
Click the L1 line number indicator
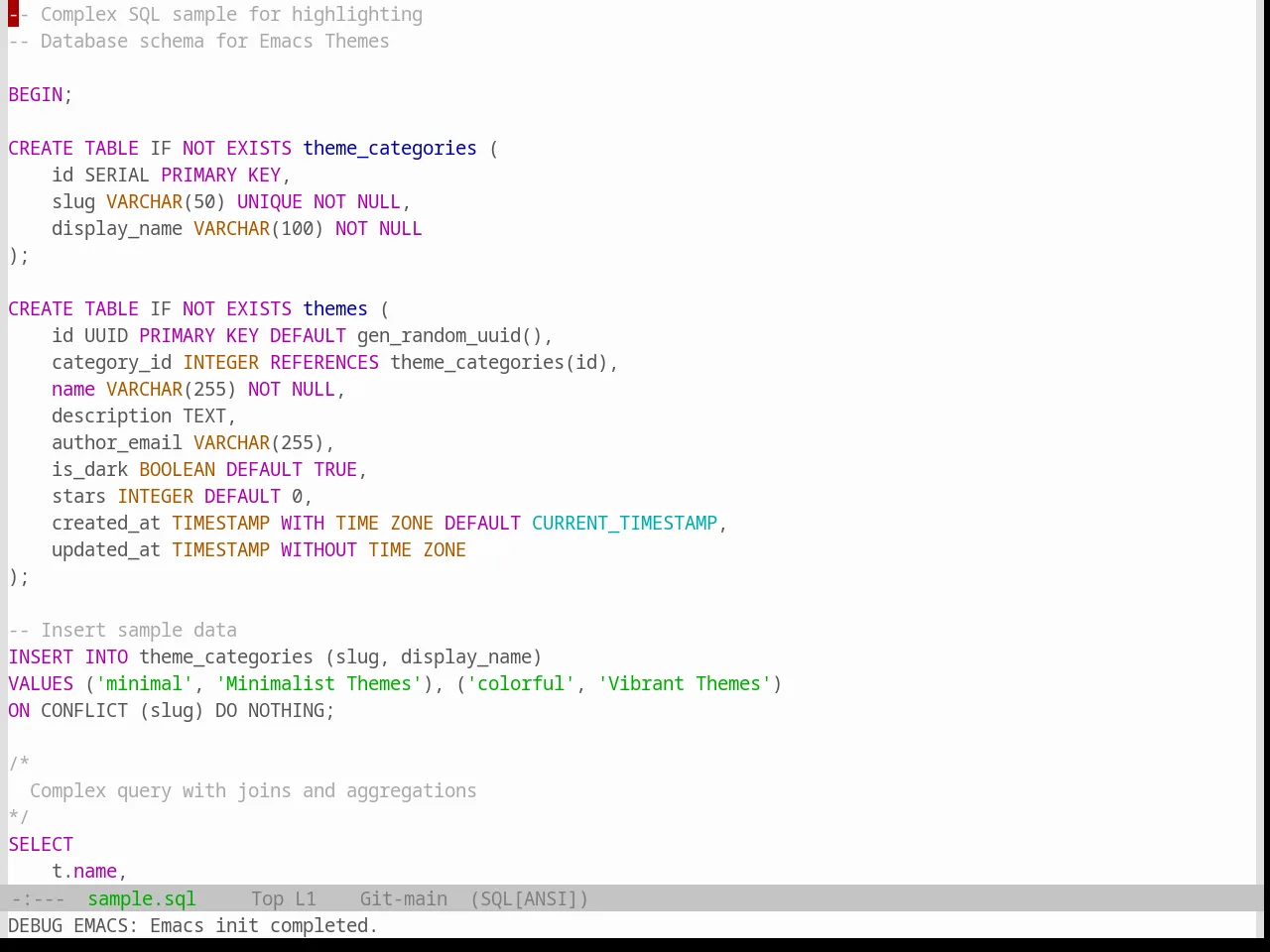click(x=306, y=898)
